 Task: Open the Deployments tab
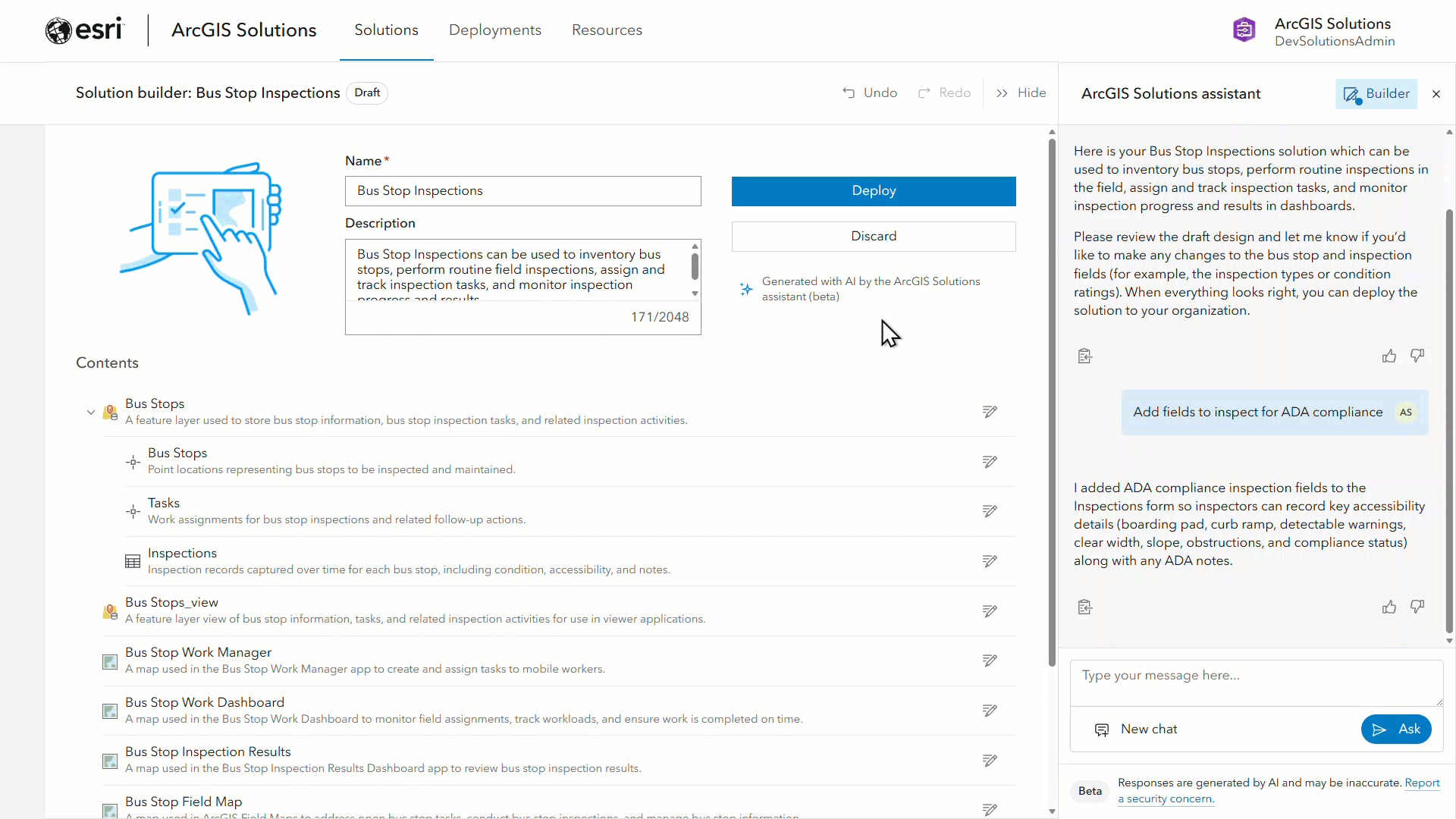point(495,30)
